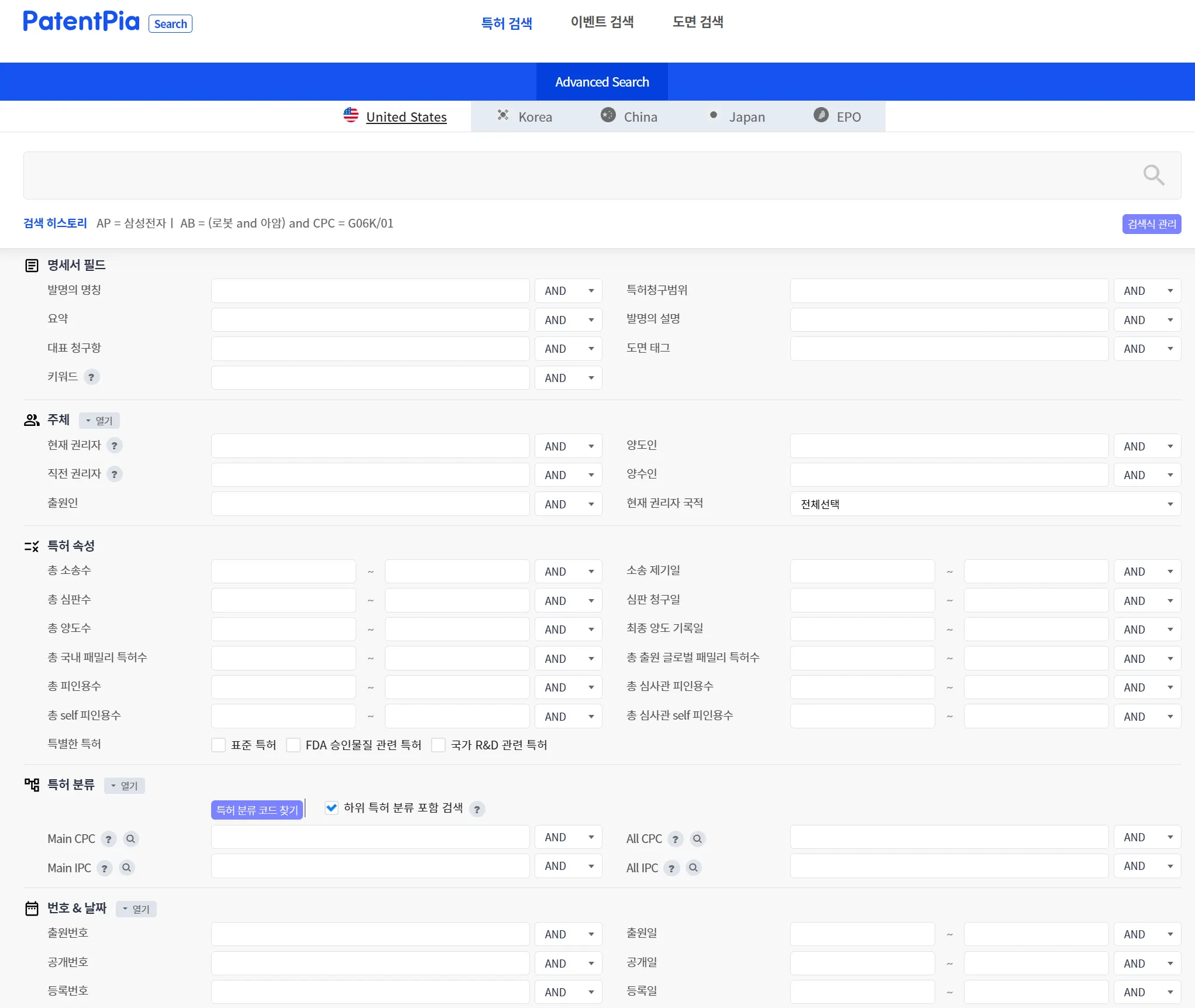Enable the 표준 특허 checkbox

pyautogui.click(x=219, y=745)
